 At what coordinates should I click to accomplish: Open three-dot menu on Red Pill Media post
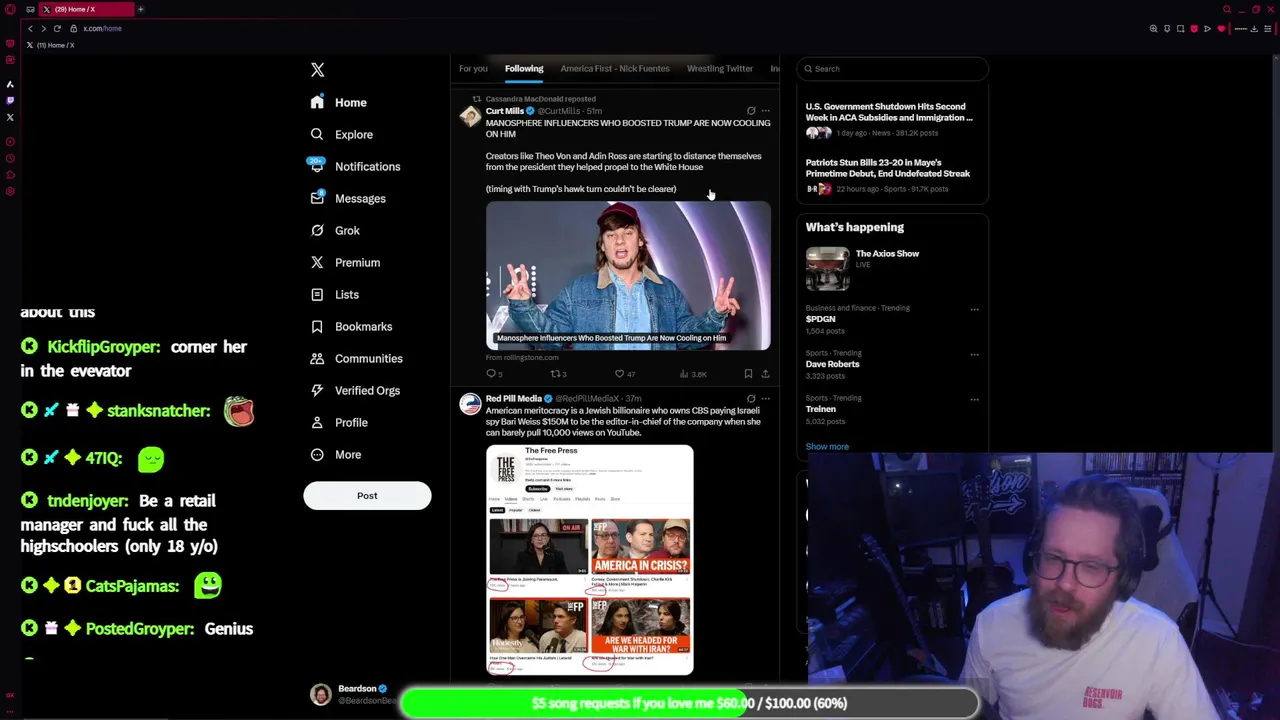(766, 399)
